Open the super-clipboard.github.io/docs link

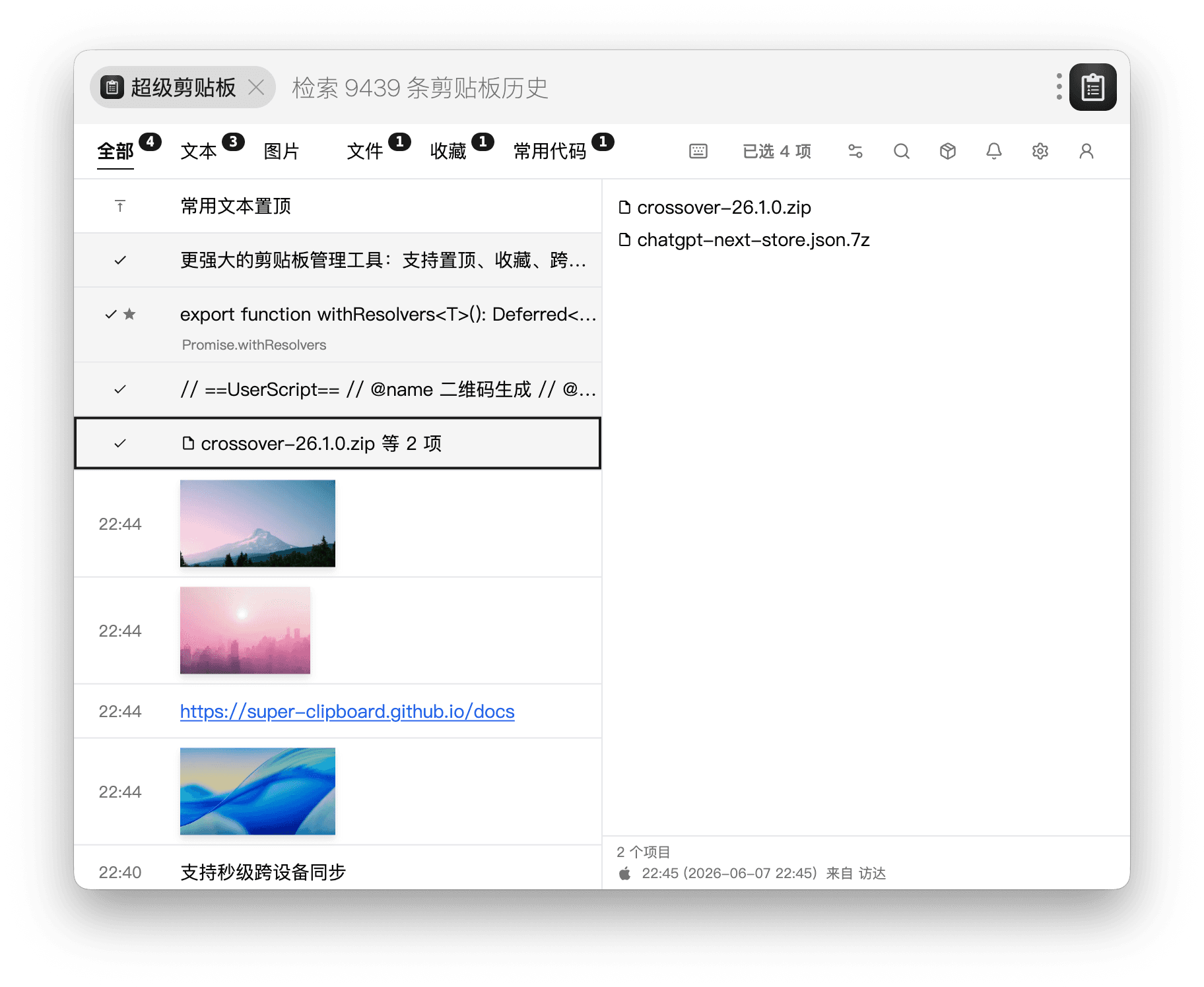pos(347,712)
